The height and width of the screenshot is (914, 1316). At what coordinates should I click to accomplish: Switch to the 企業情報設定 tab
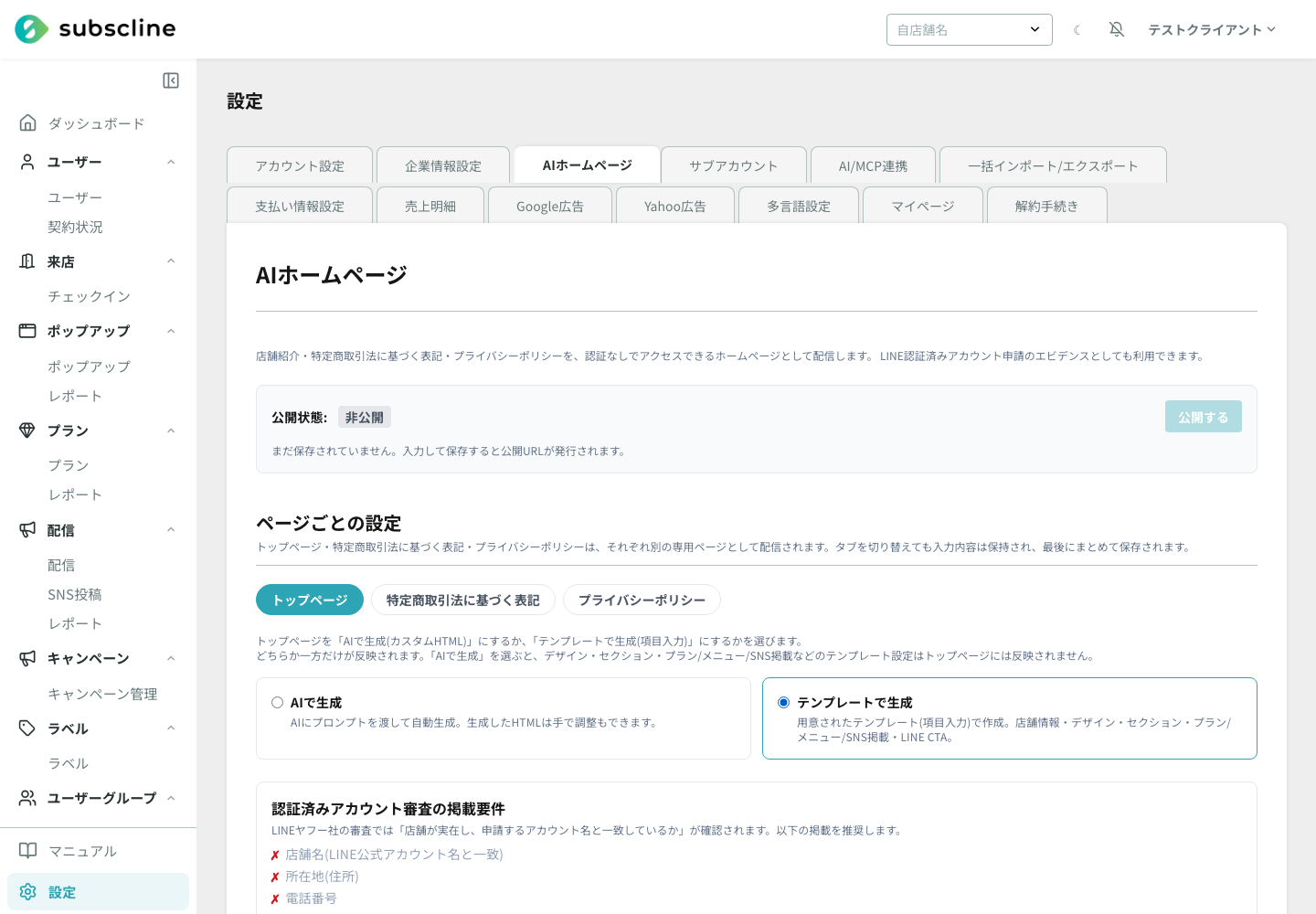443,165
